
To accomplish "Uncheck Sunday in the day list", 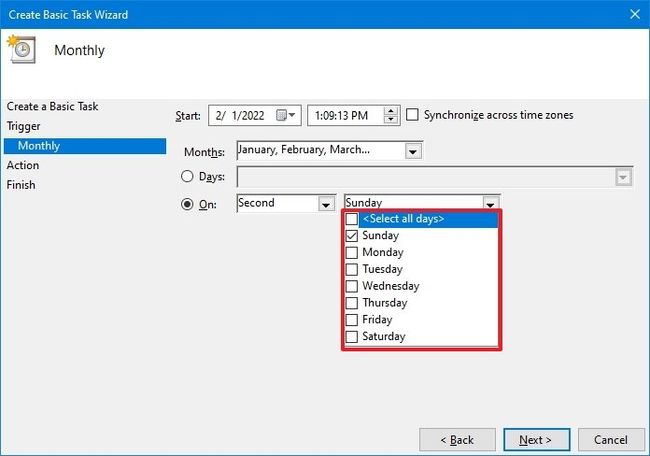I will tap(351, 236).
